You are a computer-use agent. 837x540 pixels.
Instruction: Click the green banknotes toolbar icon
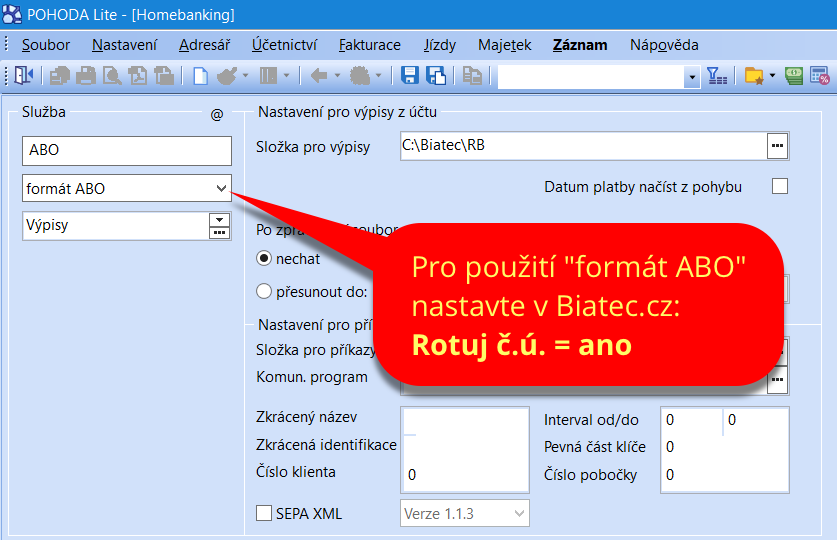point(794,76)
